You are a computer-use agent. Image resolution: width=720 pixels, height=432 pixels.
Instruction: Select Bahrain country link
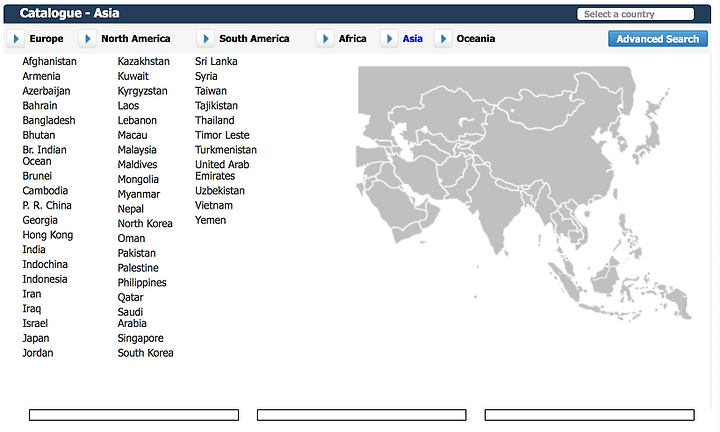(x=40, y=106)
